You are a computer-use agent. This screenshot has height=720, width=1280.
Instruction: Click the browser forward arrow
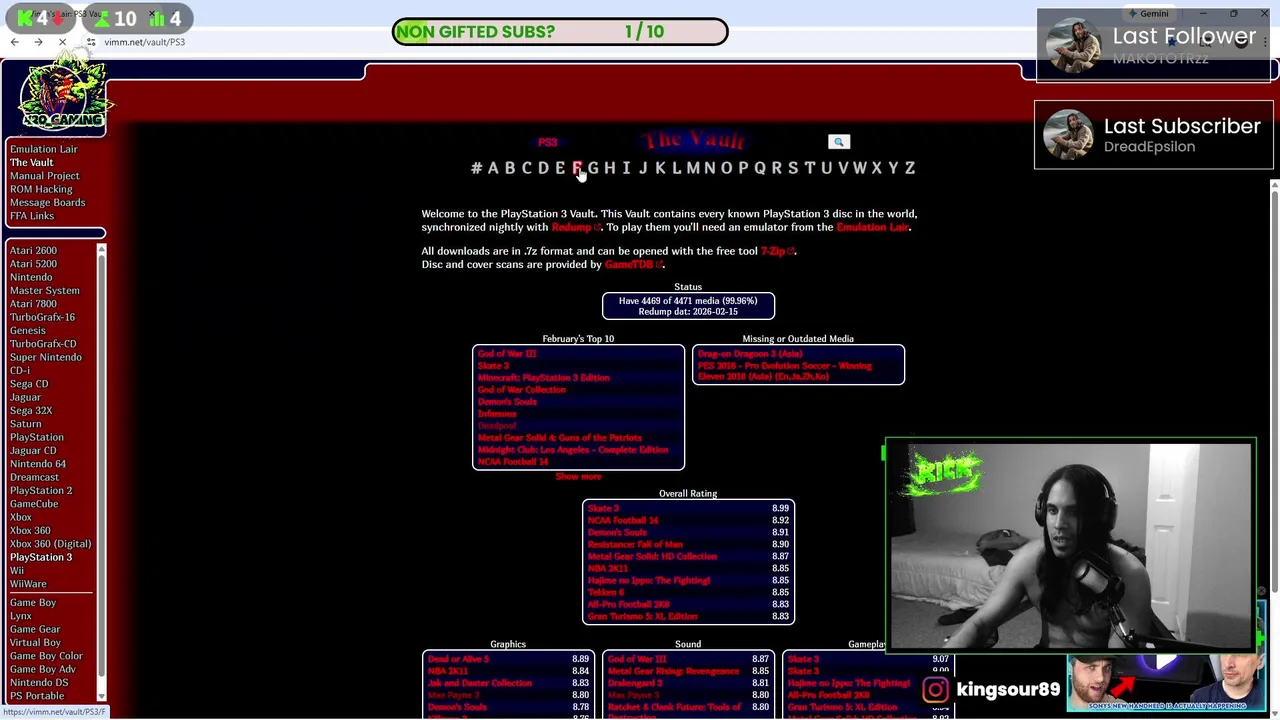(38, 42)
